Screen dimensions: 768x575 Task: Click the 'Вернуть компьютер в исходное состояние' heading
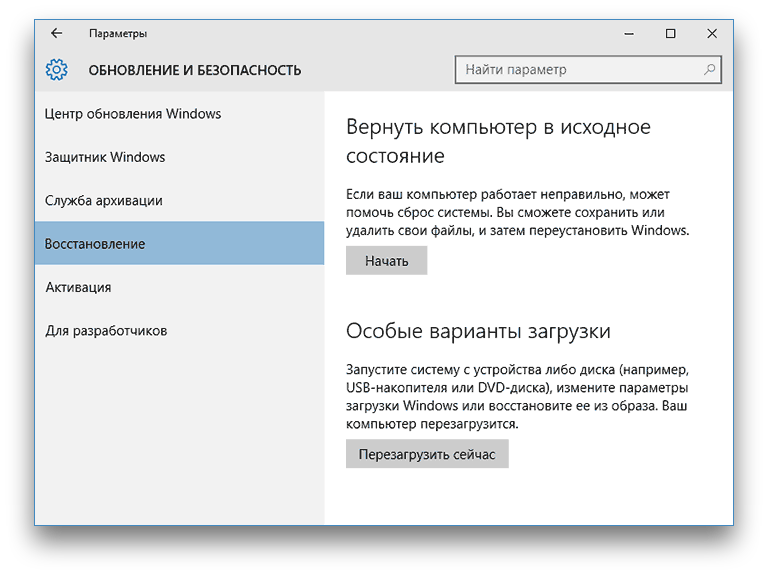click(x=497, y=141)
